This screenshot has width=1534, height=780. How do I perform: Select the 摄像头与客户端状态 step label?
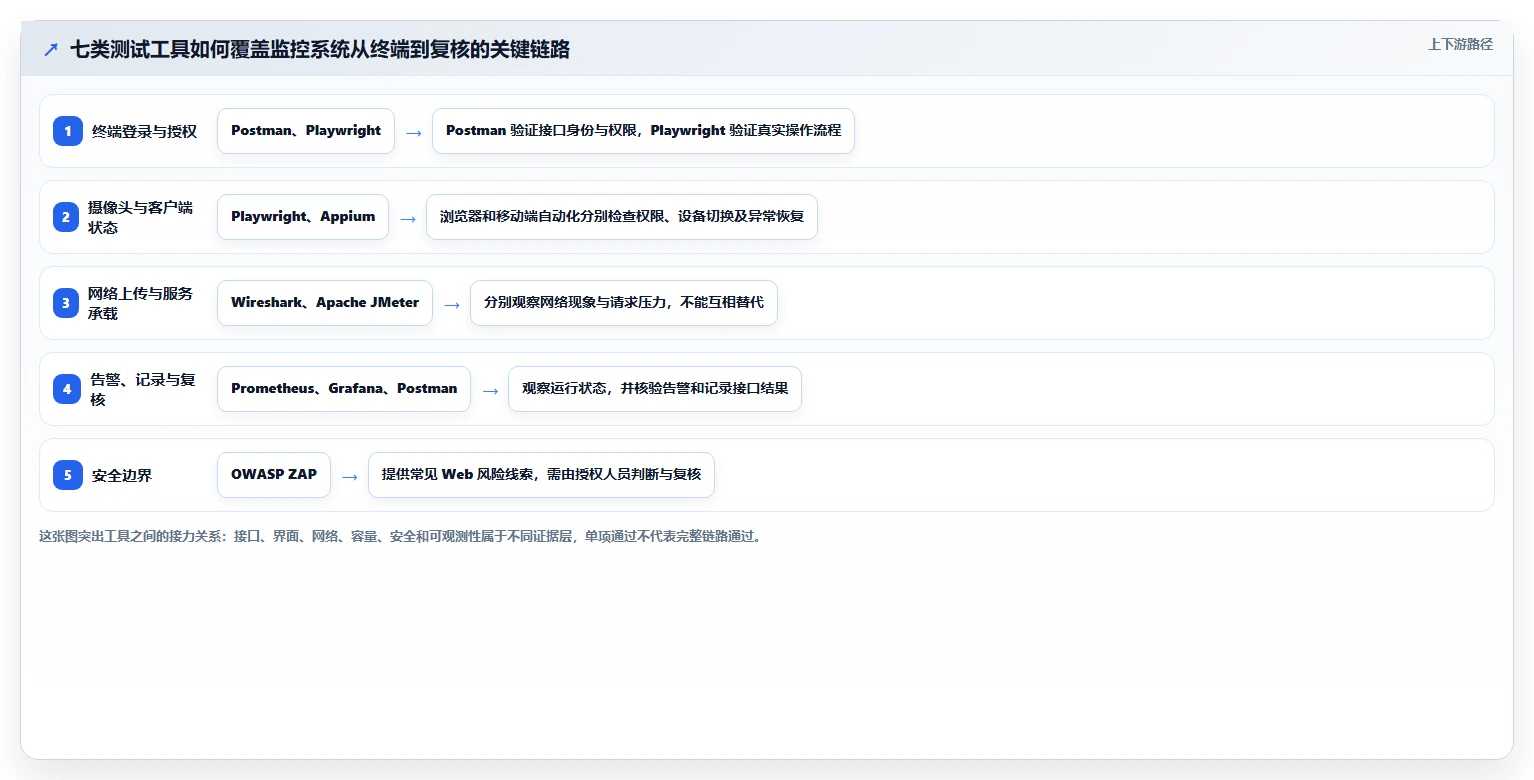coord(140,217)
